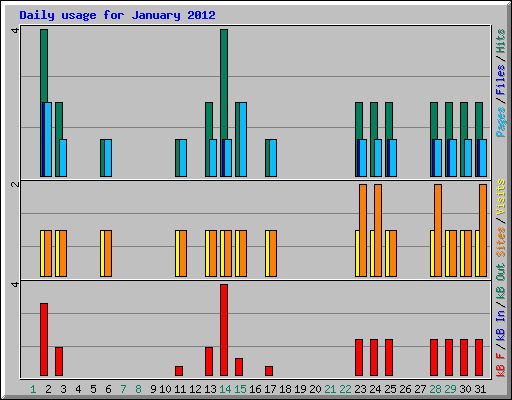Image resolution: width=512 pixels, height=400 pixels.
Task: Click the red kB bar for day 3
Action: tap(59, 361)
